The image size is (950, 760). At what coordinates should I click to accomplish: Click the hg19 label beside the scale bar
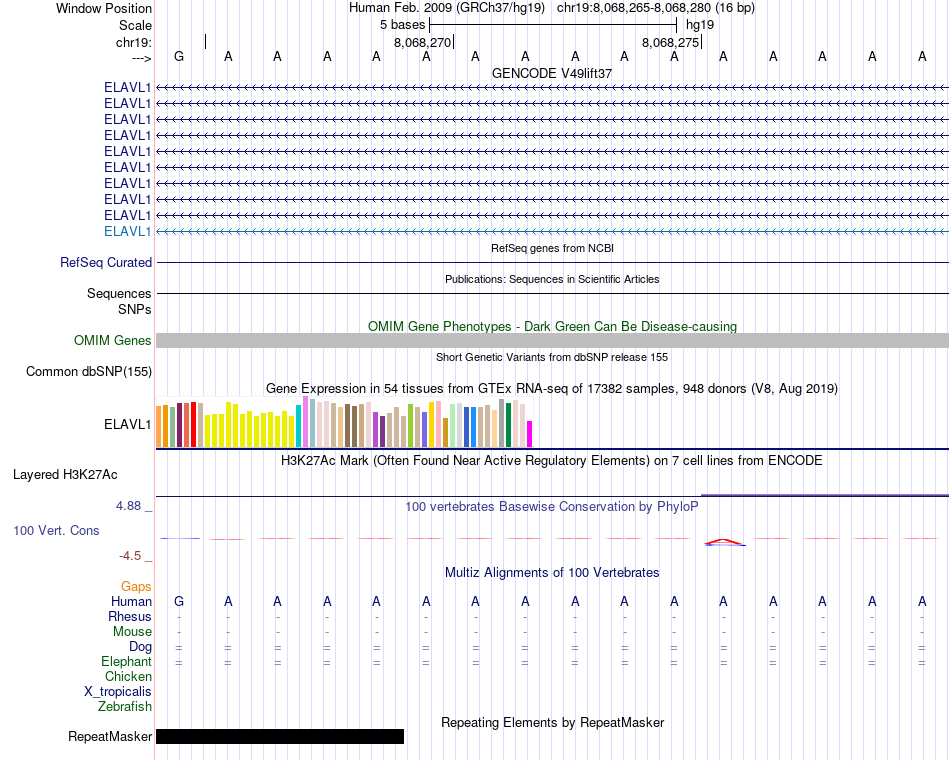700,25
